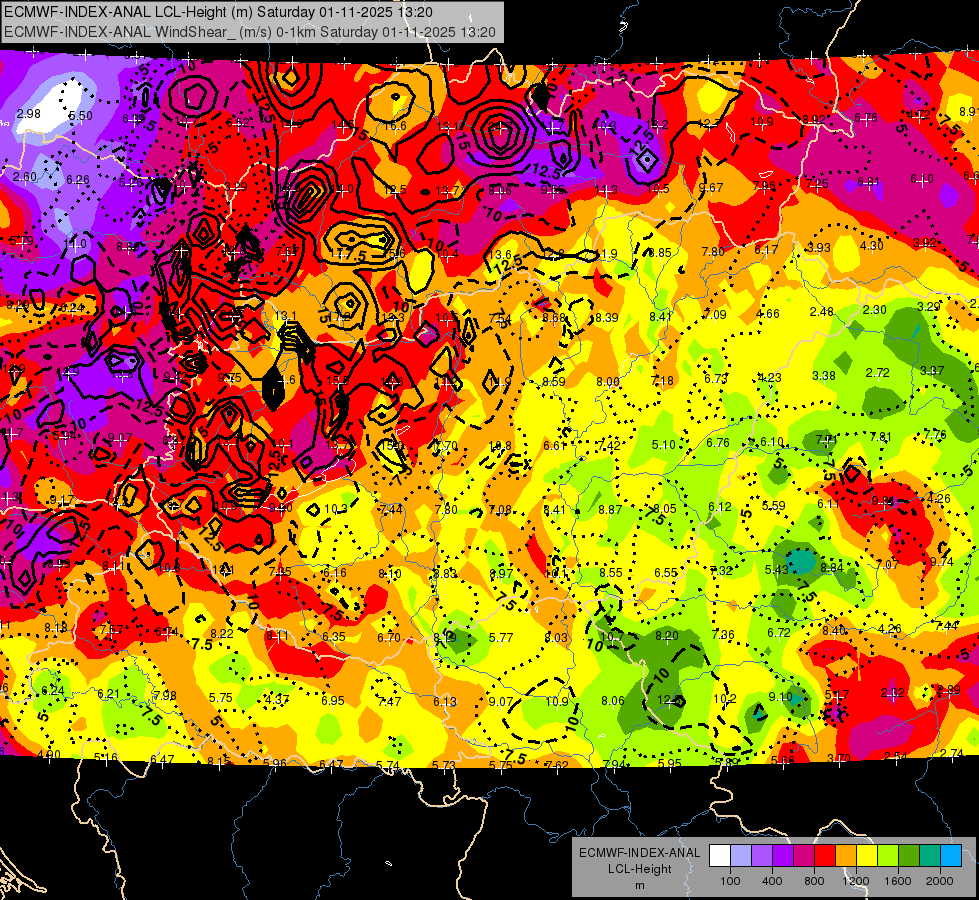Click the wind shear value '7.36'

723,635
